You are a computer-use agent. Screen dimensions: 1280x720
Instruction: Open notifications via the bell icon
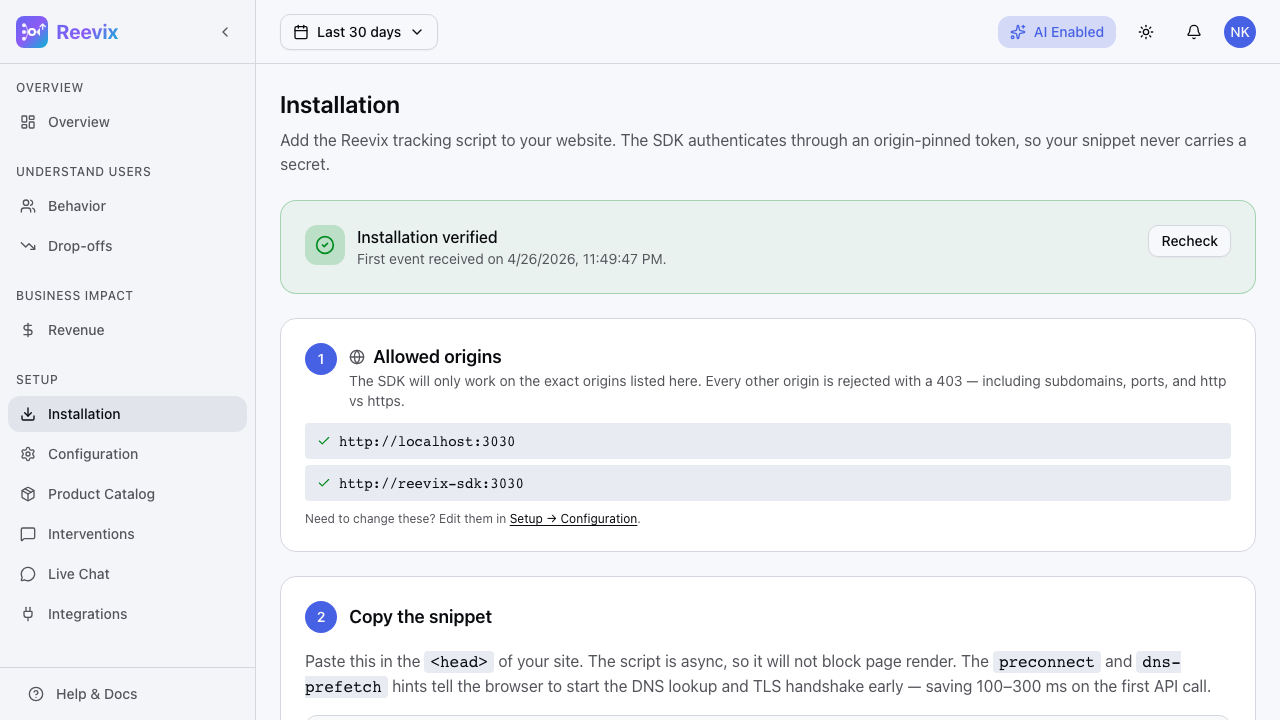pyautogui.click(x=1194, y=32)
